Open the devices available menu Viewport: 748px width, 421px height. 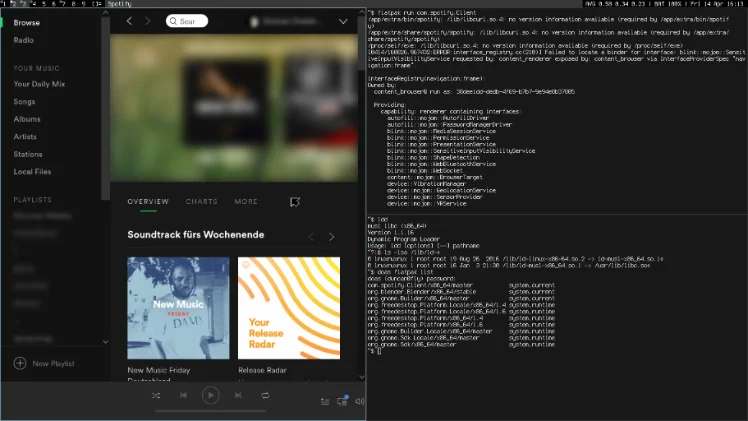[343, 401]
